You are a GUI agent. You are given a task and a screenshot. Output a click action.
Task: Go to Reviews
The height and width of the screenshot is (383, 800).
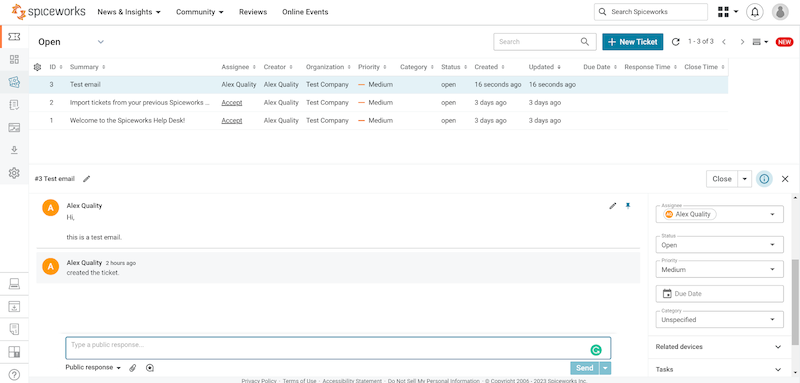coord(253,12)
